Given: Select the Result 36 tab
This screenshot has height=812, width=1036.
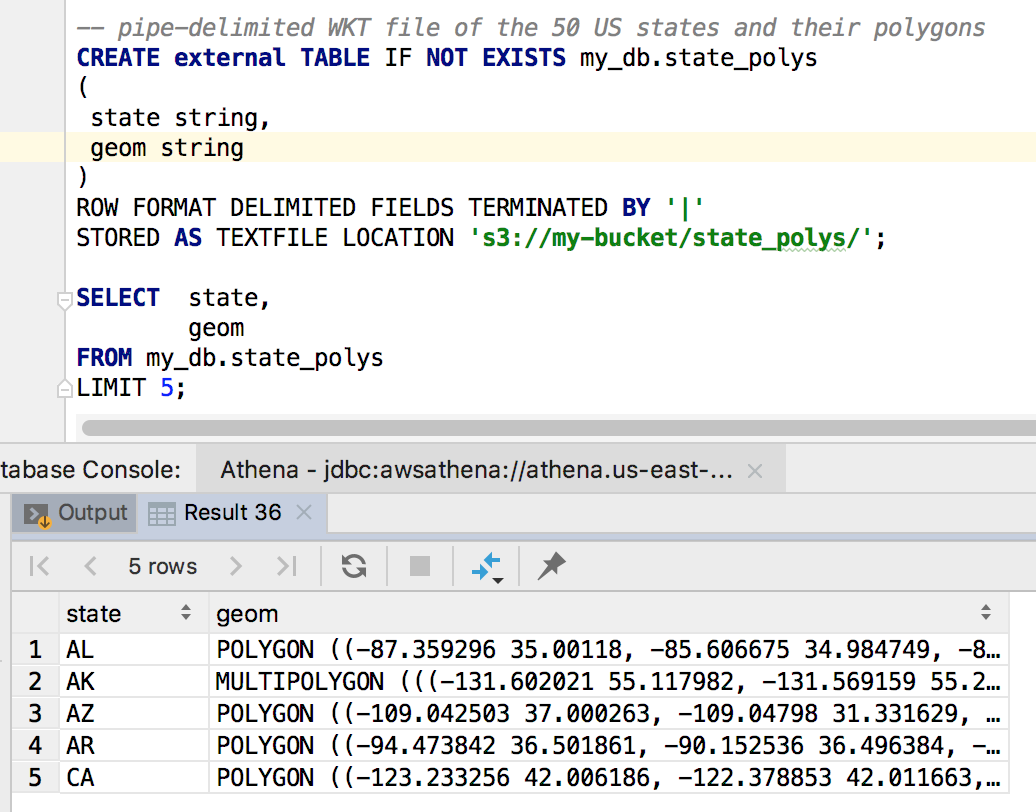Looking at the screenshot, I should [233, 513].
